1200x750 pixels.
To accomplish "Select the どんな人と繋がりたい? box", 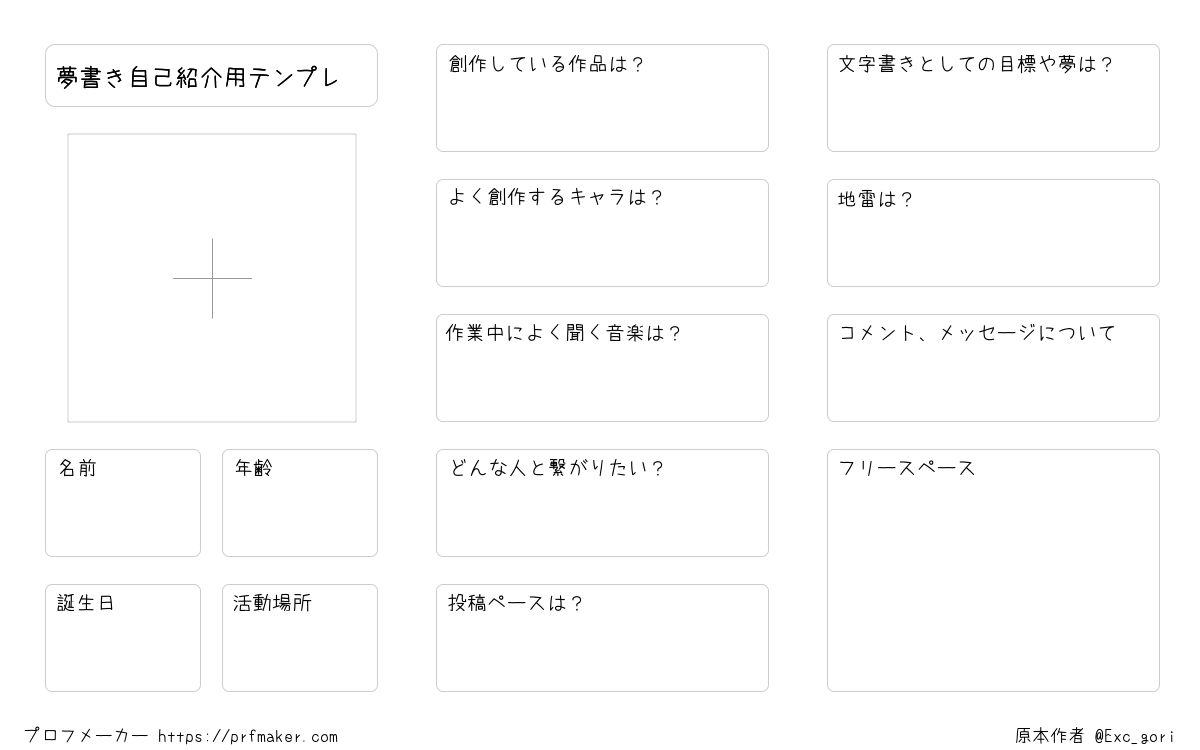I will (602, 503).
